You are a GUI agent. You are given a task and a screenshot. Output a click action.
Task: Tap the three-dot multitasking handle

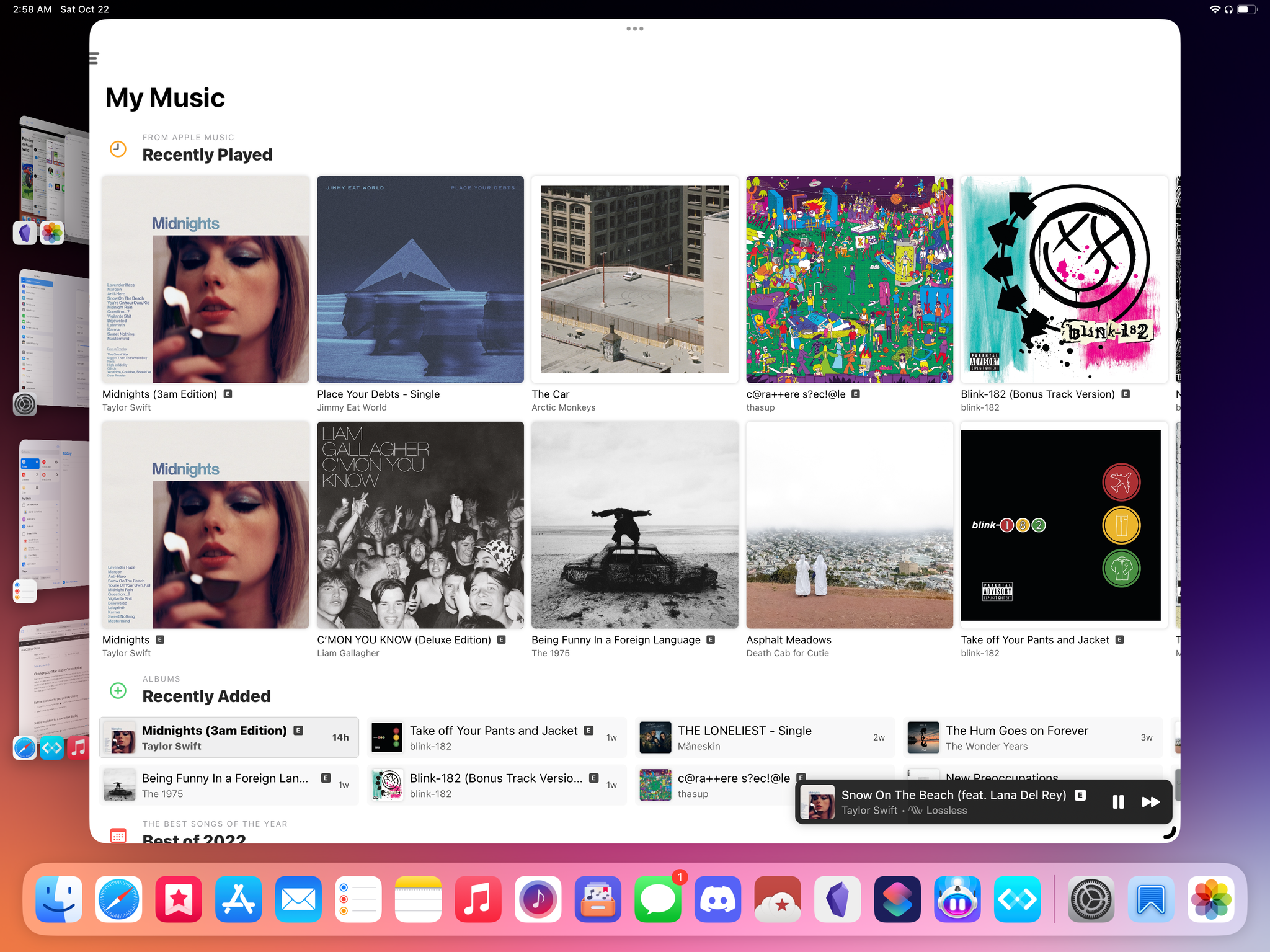634,29
